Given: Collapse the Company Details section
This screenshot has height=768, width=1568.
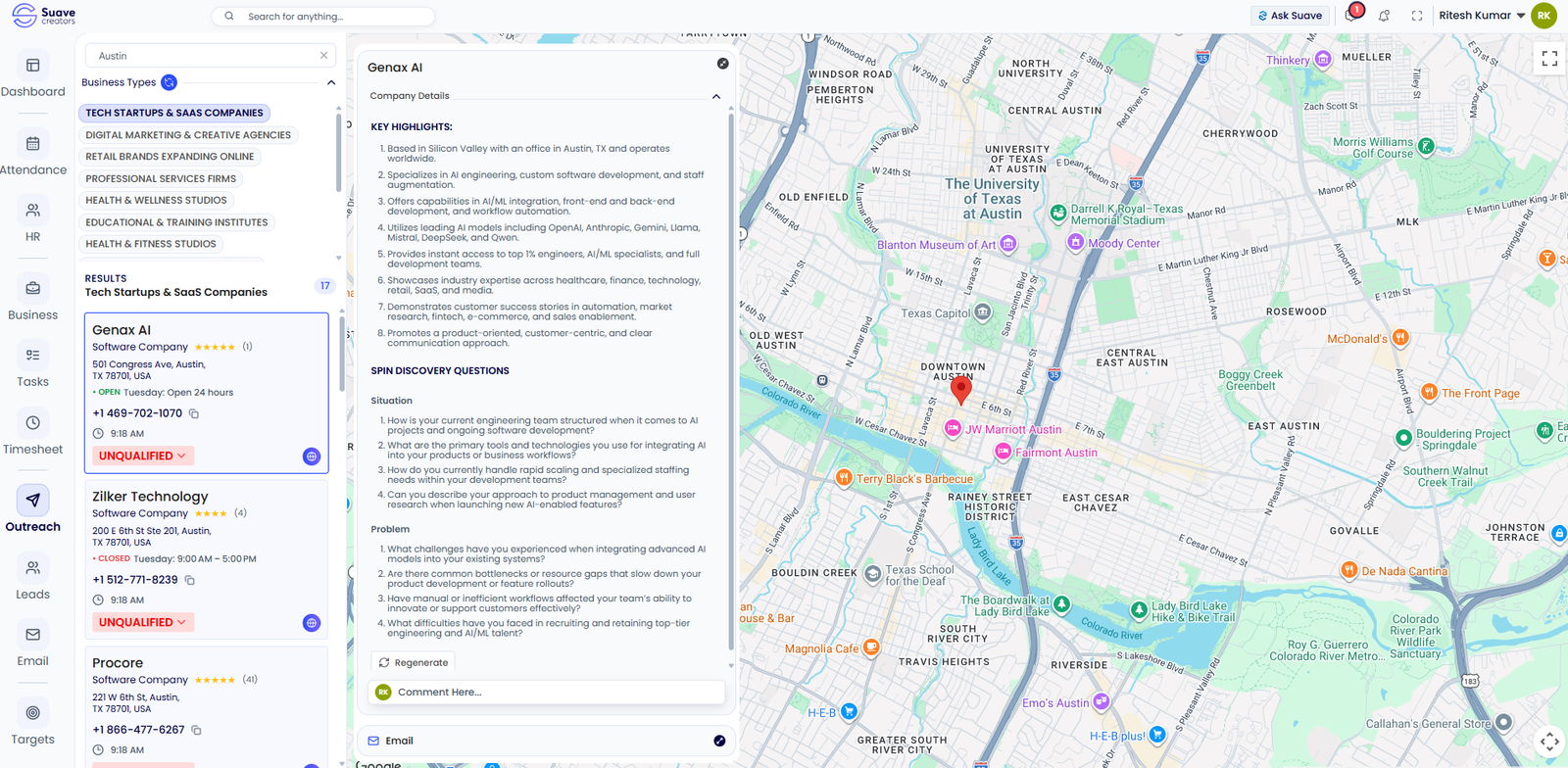Looking at the screenshot, I should coord(716,96).
